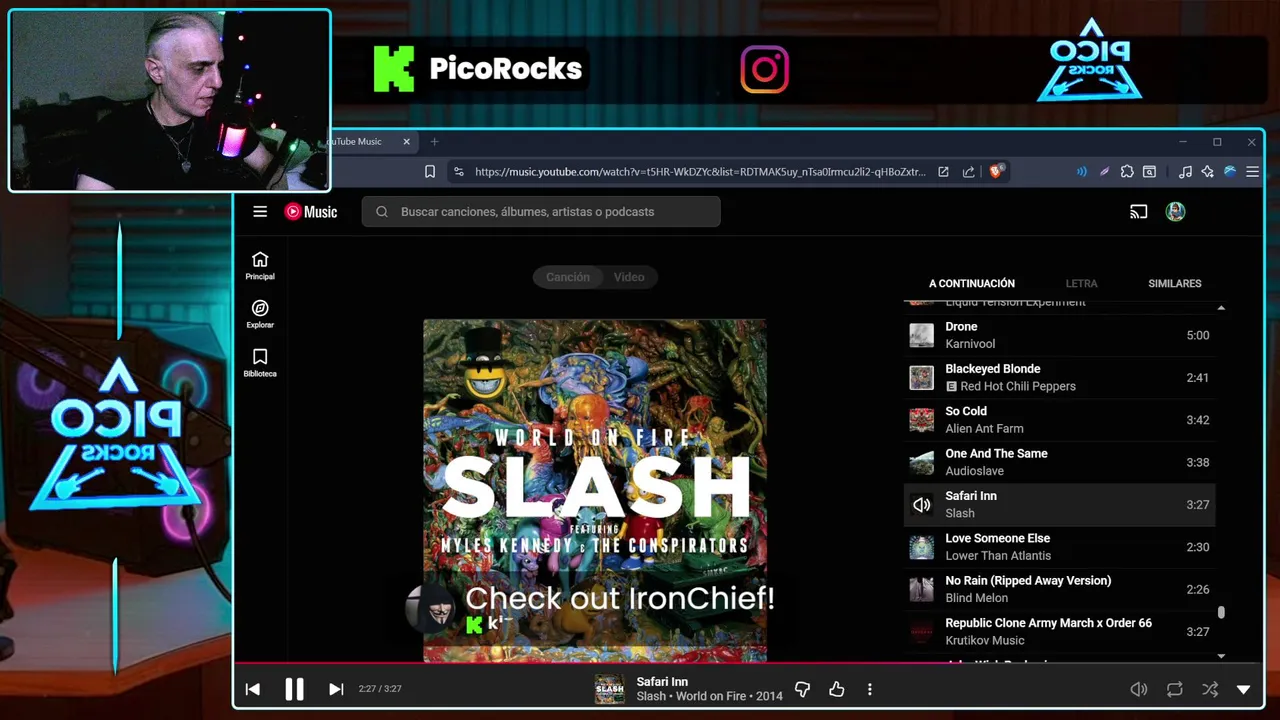Image resolution: width=1280 pixels, height=720 pixels.
Task: Play Drone by Karnivool from queue
Action: [x=1059, y=335]
